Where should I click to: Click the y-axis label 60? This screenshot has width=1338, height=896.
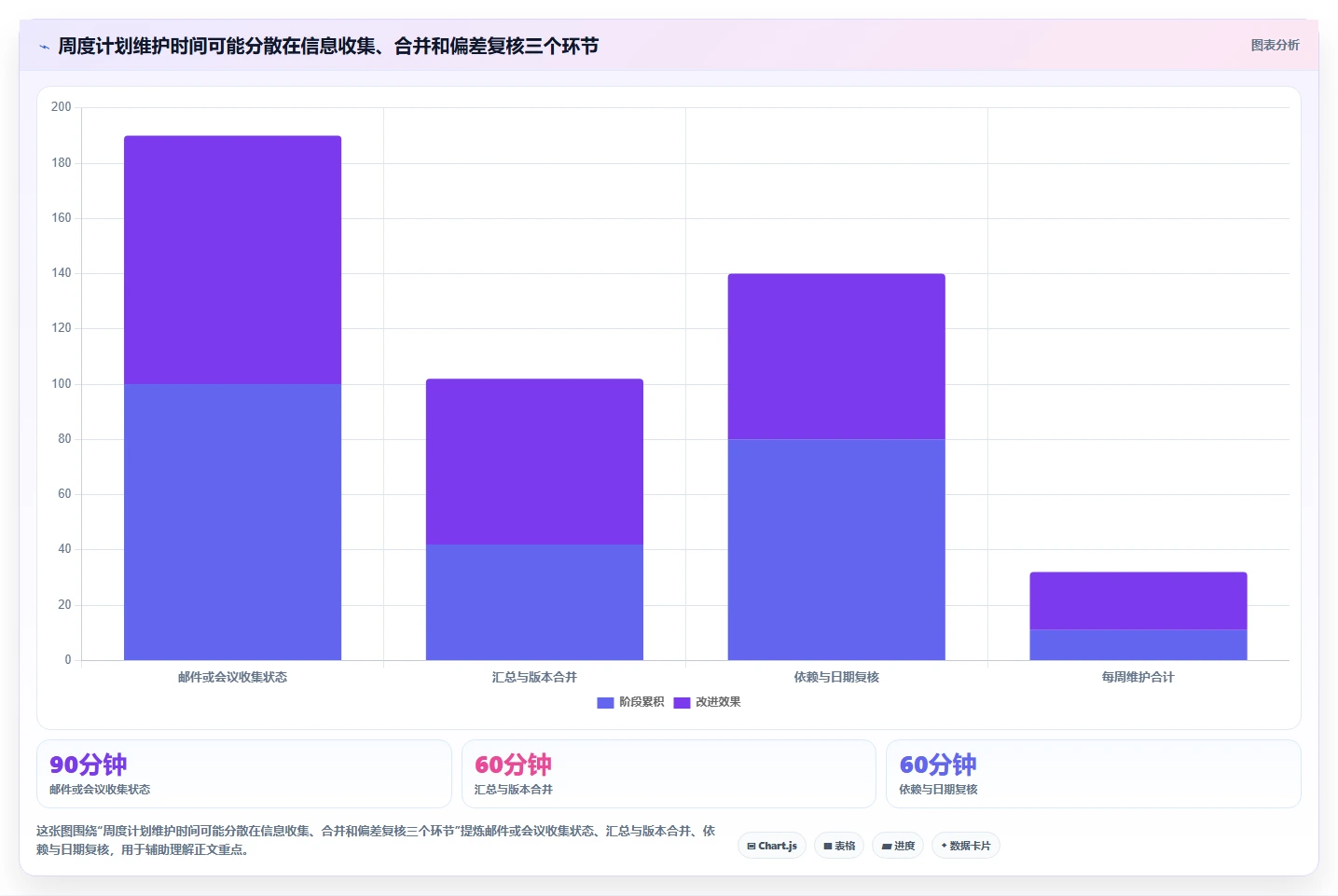(64, 494)
